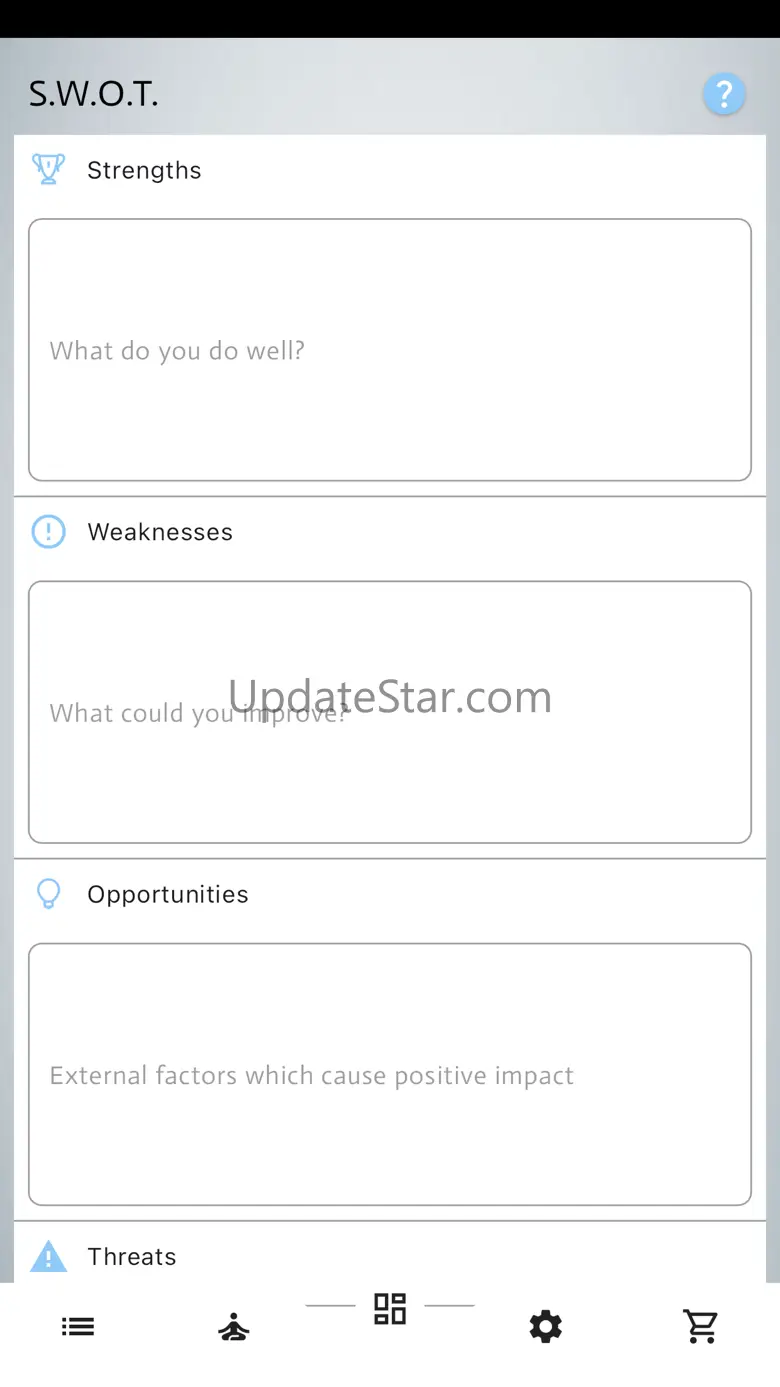Viewport: 780px width, 1387px height.
Task: Open the help question mark button
Action: pyautogui.click(x=723, y=95)
